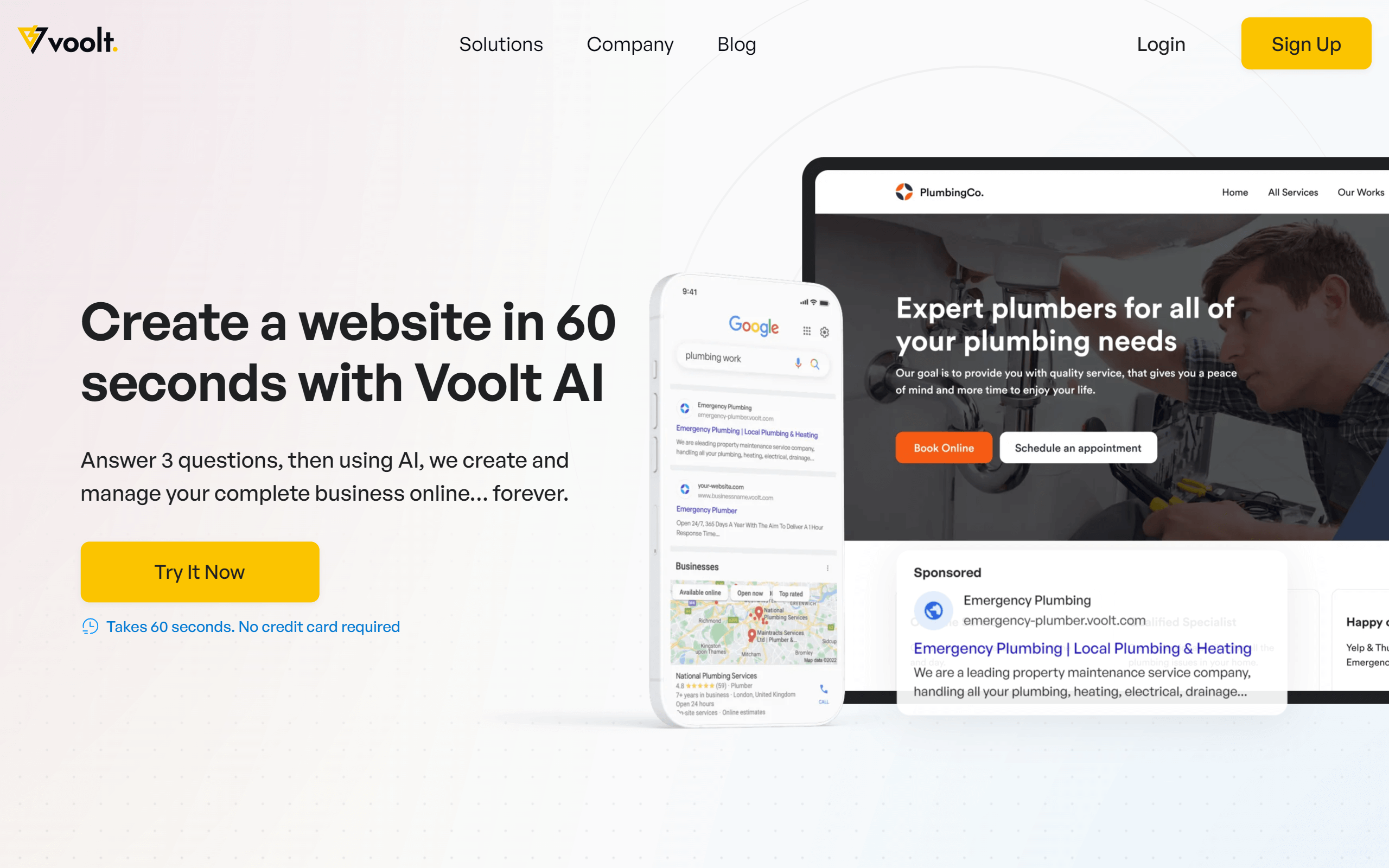Expand the Company navigation dropdown
Image resolution: width=1389 pixels, height=868 pixels.
[x=630, y=43]
